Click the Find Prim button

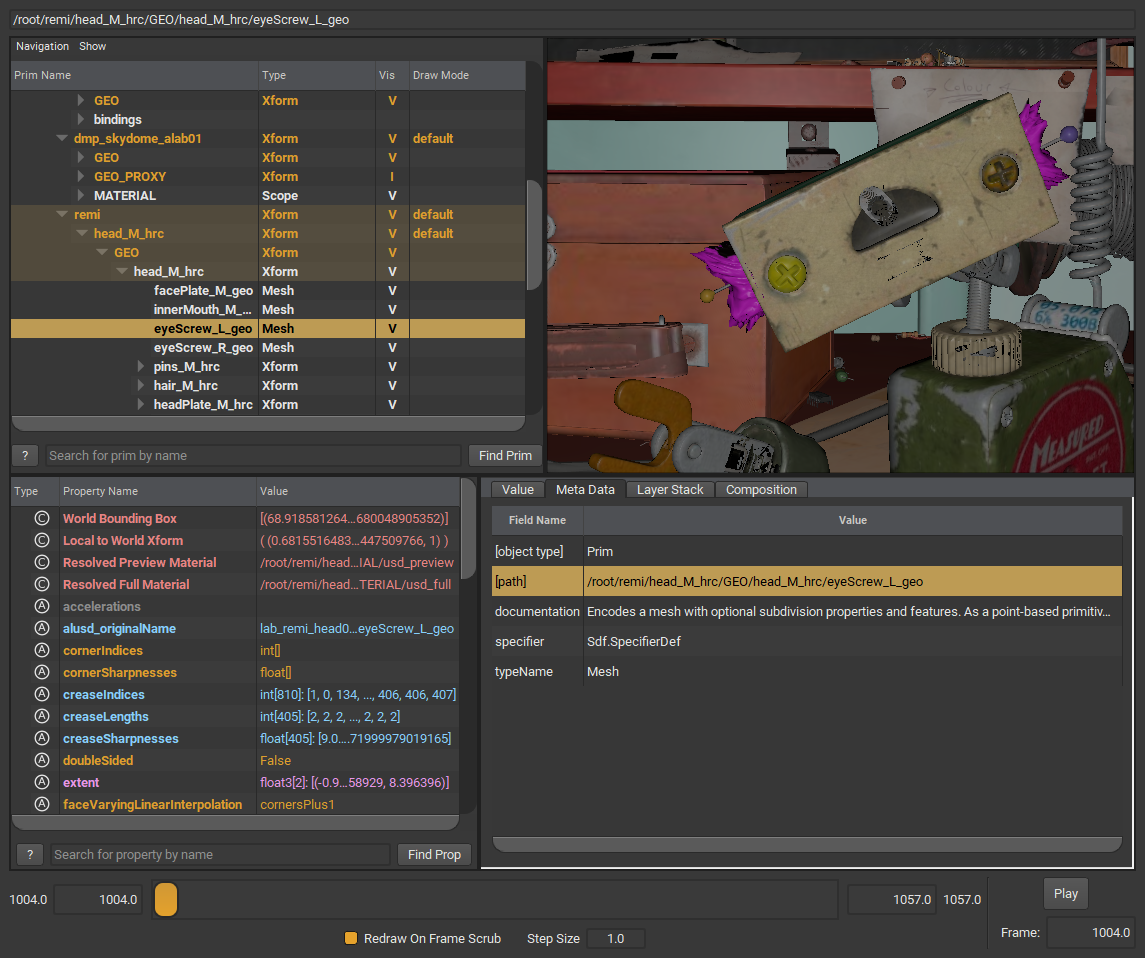505,455
